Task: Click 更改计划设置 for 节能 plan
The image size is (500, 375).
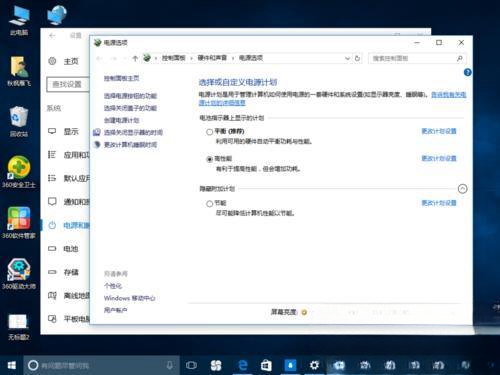Action: pos(439,203)
